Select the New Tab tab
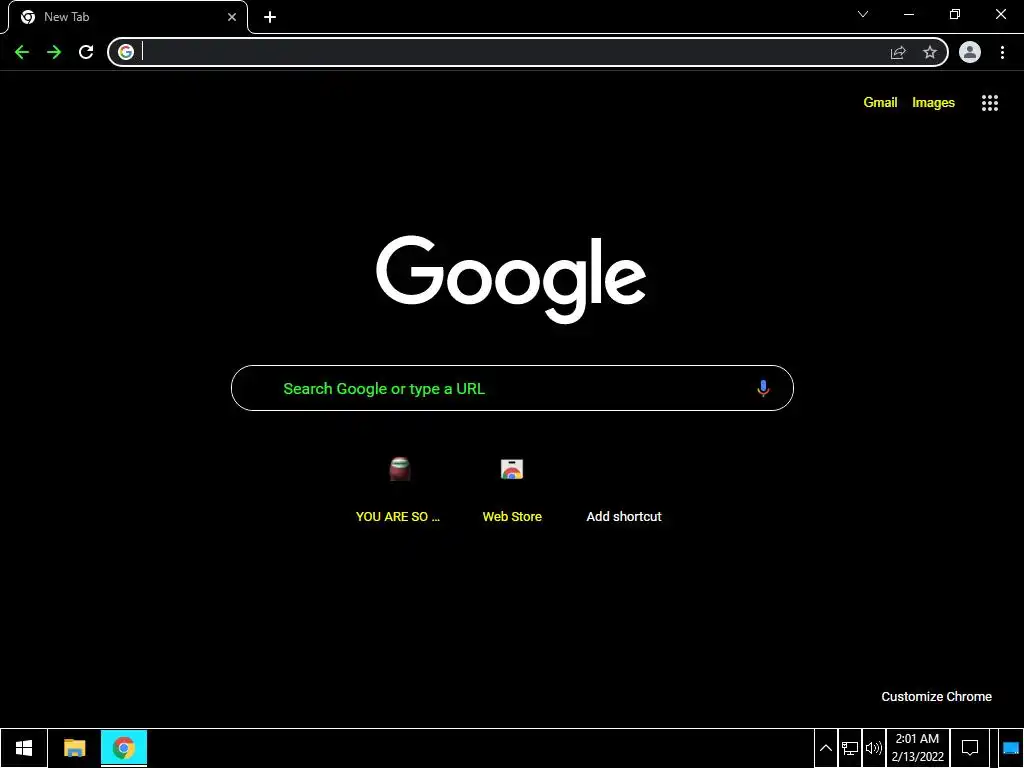 128,17
